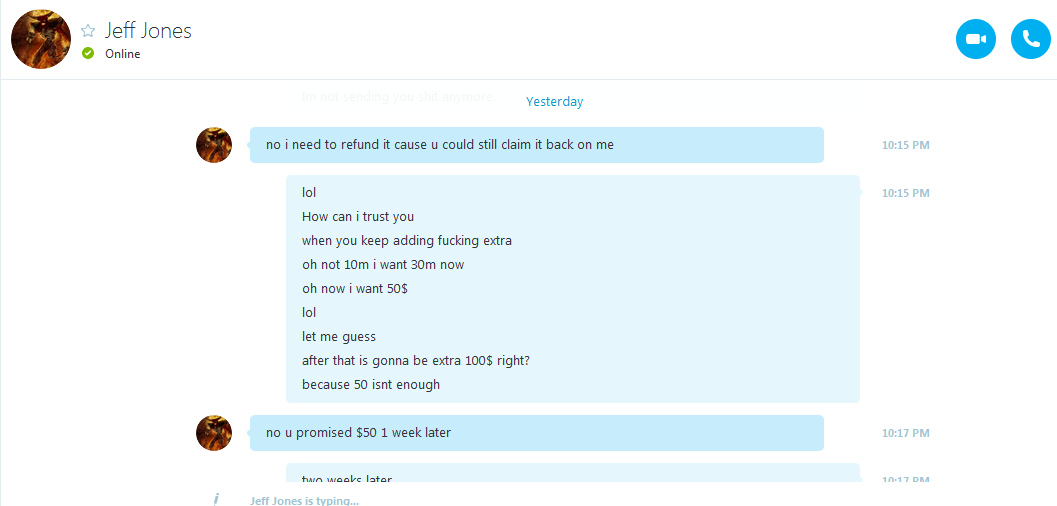Viewport: 1057px width, 506px height.
Task: Click the "Jeff Jones is typing..." indicator
Action: click(305, 501)
